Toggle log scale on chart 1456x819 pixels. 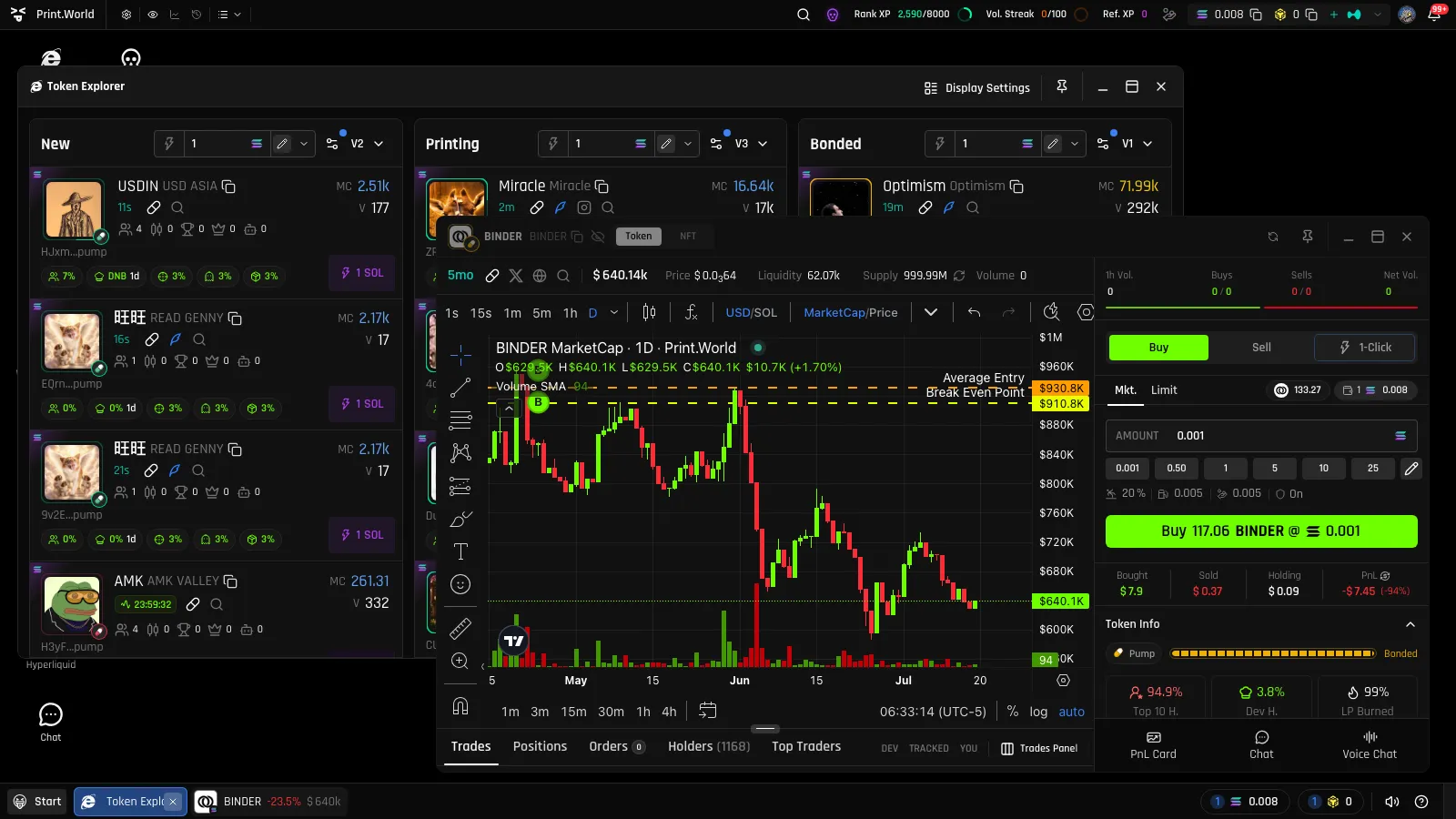click(1038, 712)
